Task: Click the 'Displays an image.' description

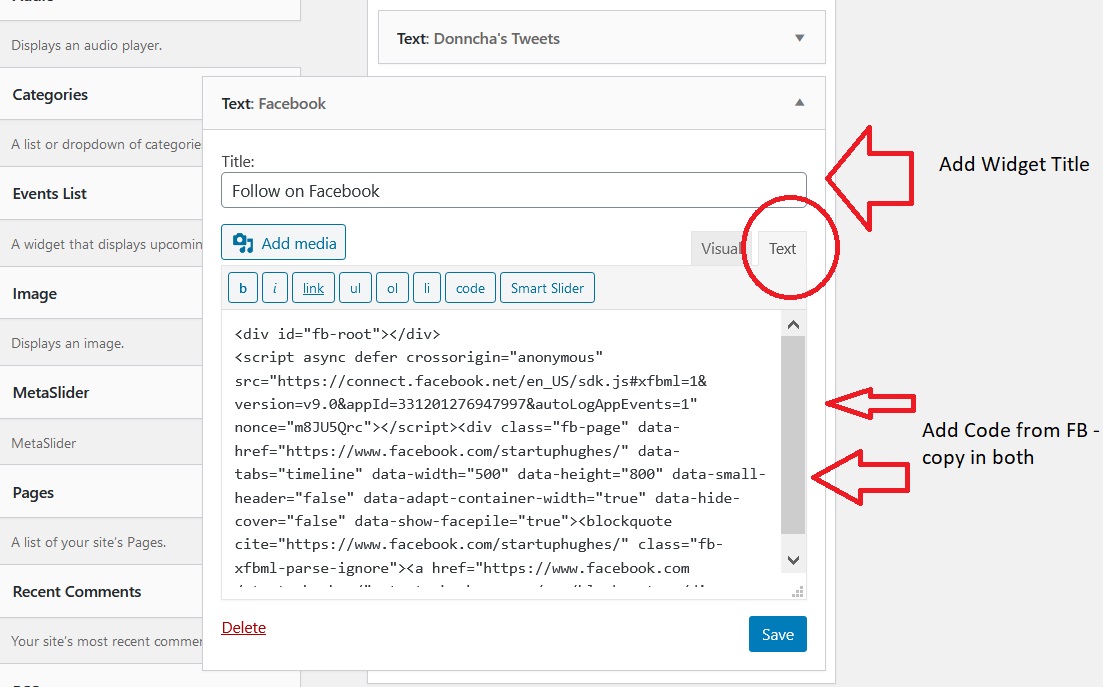Action: tap(68, 343)
